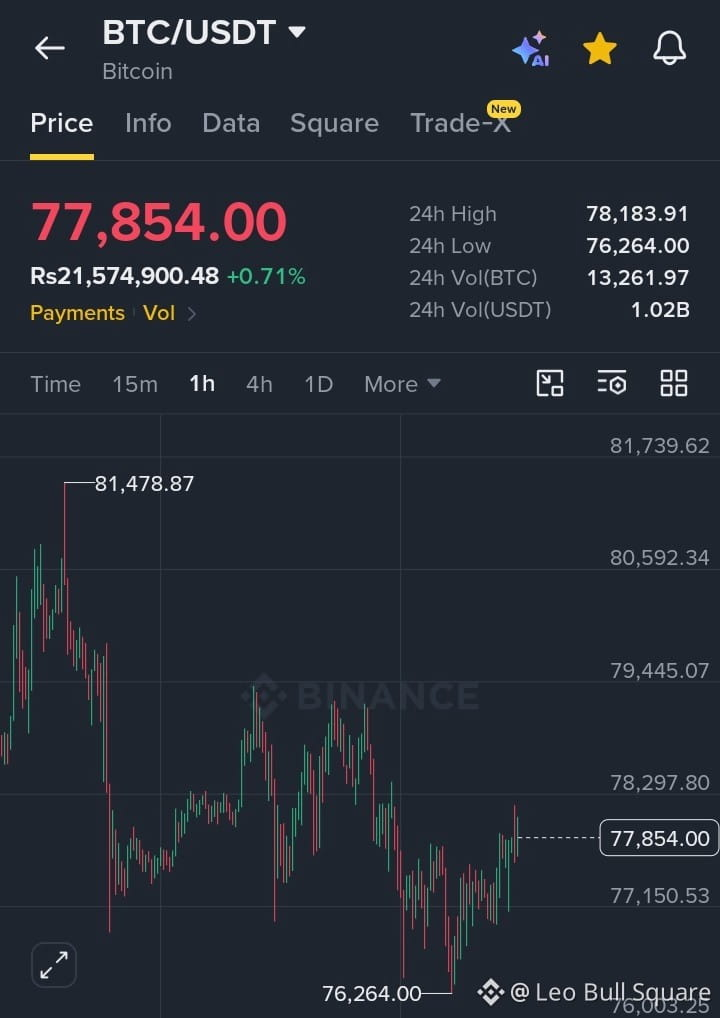This screenshot has height=1018, width=720.
Task: Open chart indicator settings icon
Action: coord(612,383)
